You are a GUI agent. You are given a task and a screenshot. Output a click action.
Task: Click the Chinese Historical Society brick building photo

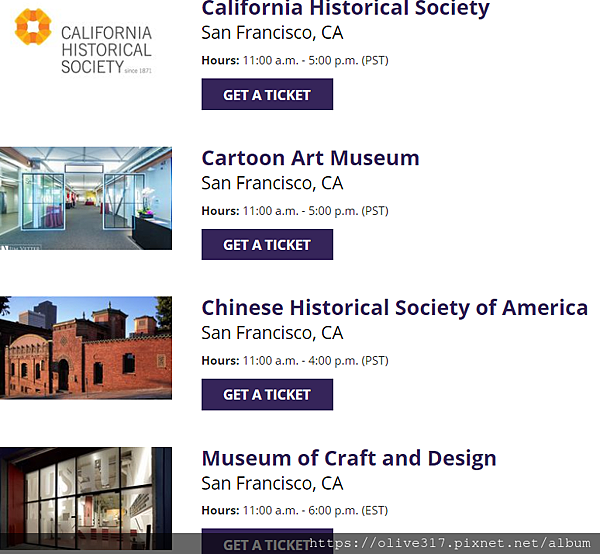(86, 348)
